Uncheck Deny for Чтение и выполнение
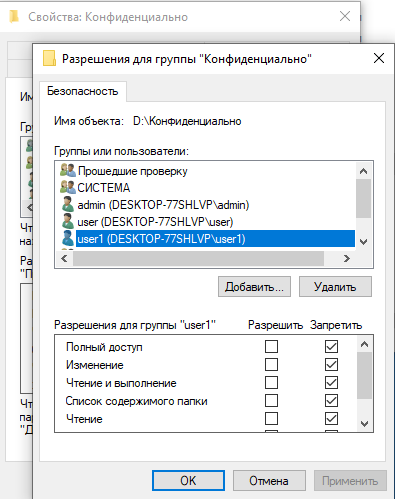 pos(331,382)
